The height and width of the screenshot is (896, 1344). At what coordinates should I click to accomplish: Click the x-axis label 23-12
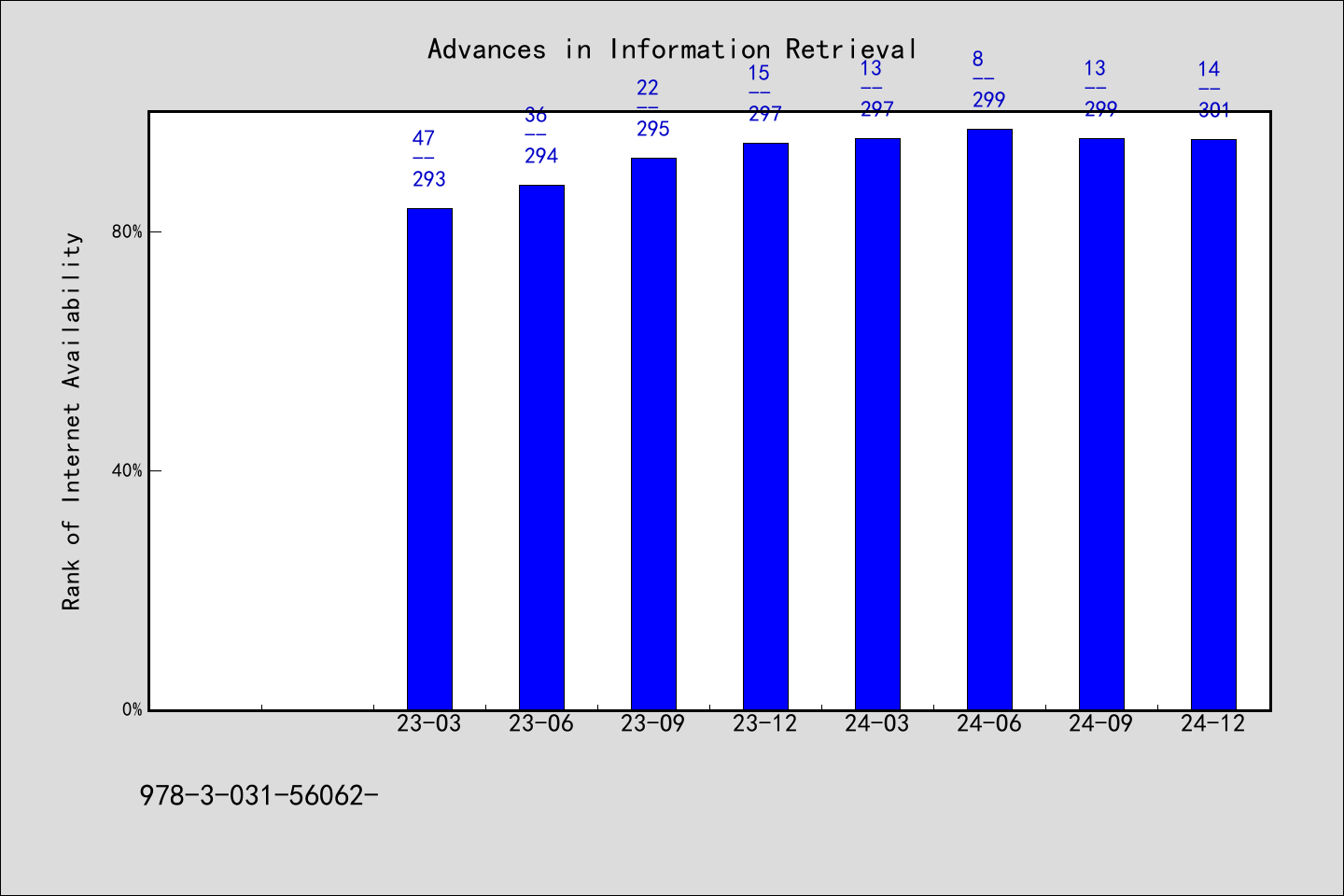(x=765, y=723)
